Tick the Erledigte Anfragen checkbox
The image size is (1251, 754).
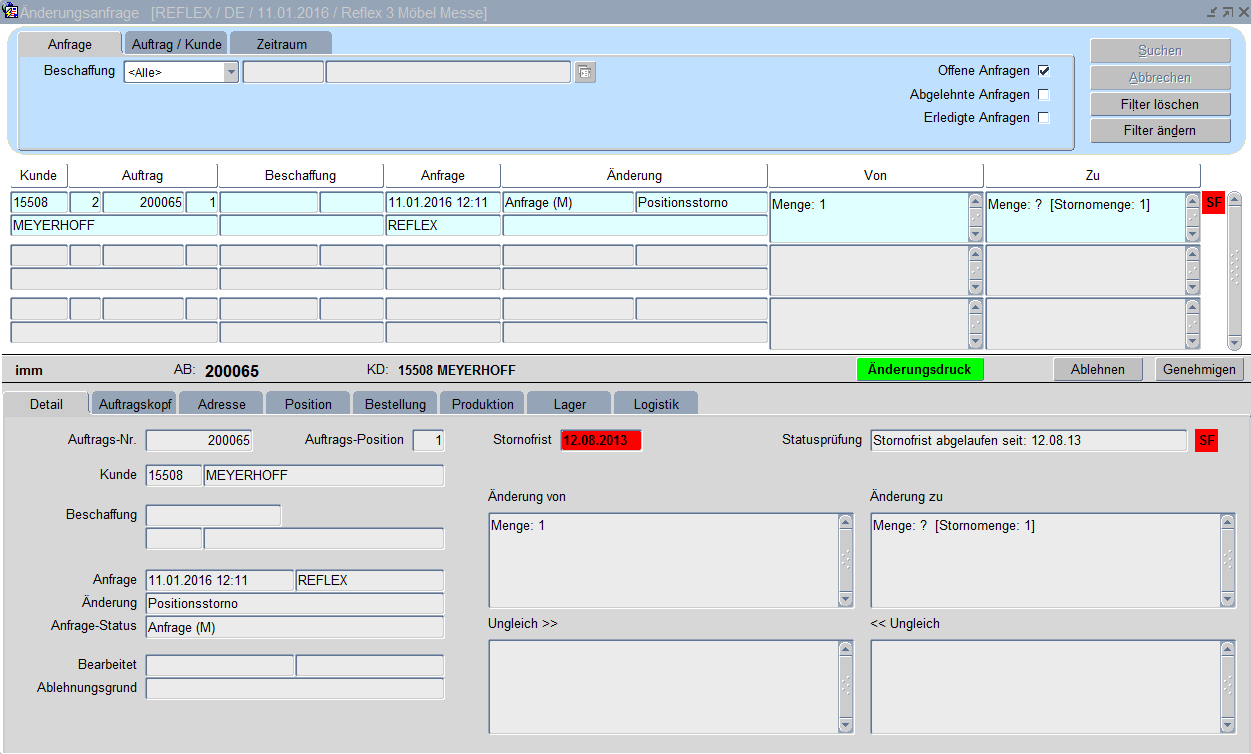pos(1043,118)
